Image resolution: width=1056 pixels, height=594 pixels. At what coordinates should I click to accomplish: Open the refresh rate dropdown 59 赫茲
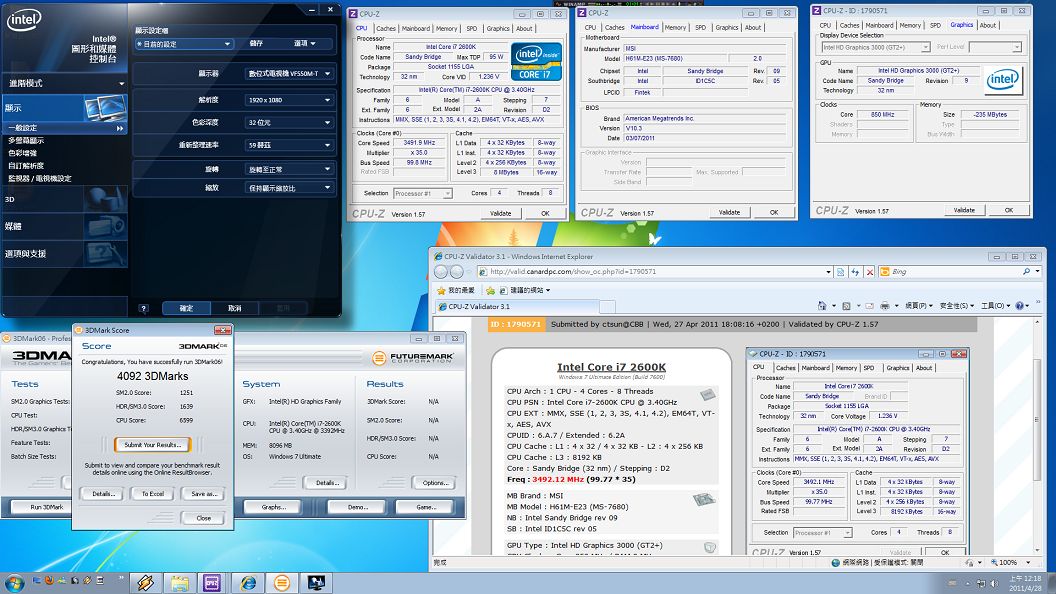pyautogui.click(x=289, y=145)
